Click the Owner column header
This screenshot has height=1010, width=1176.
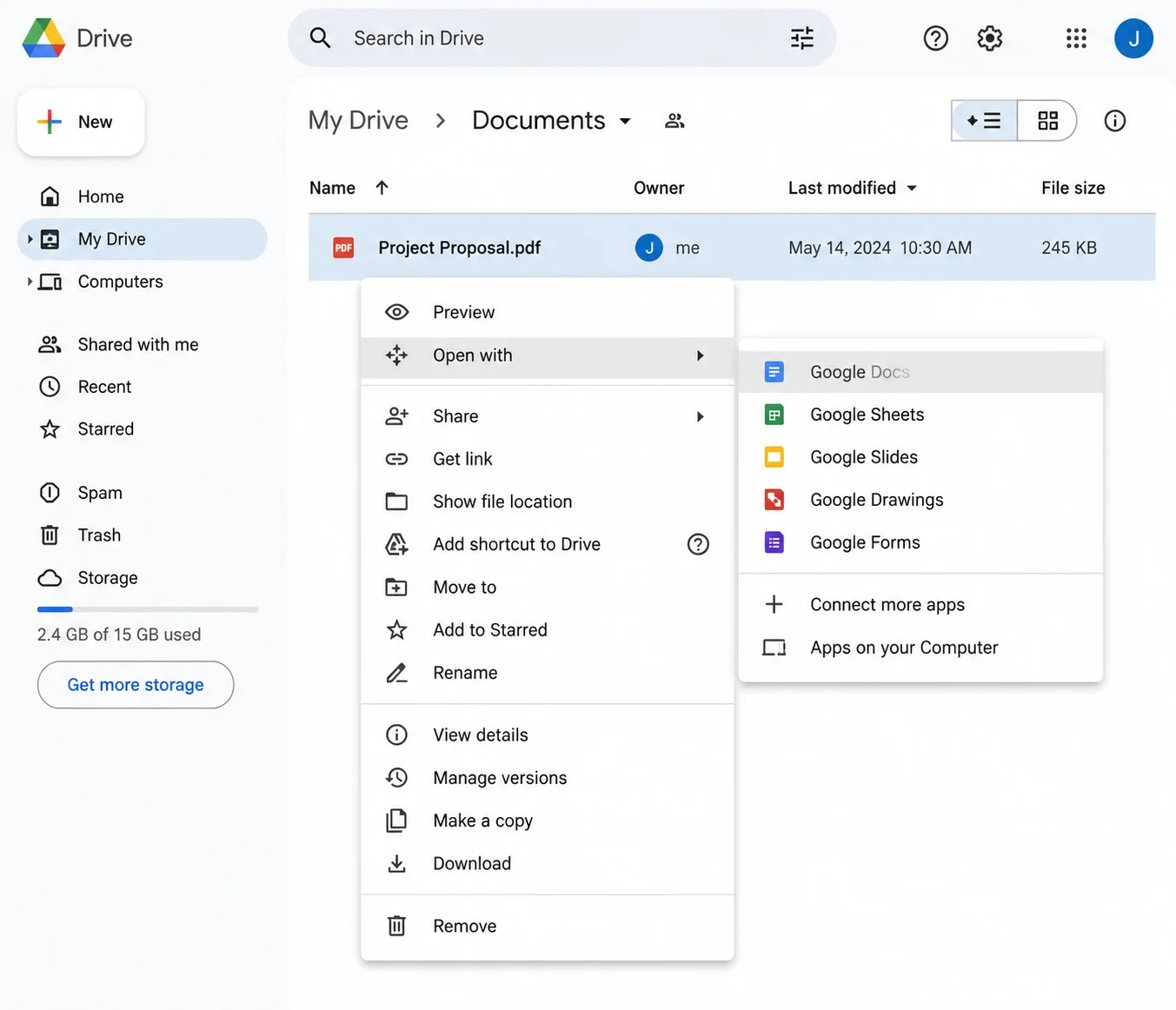[659, 188]
